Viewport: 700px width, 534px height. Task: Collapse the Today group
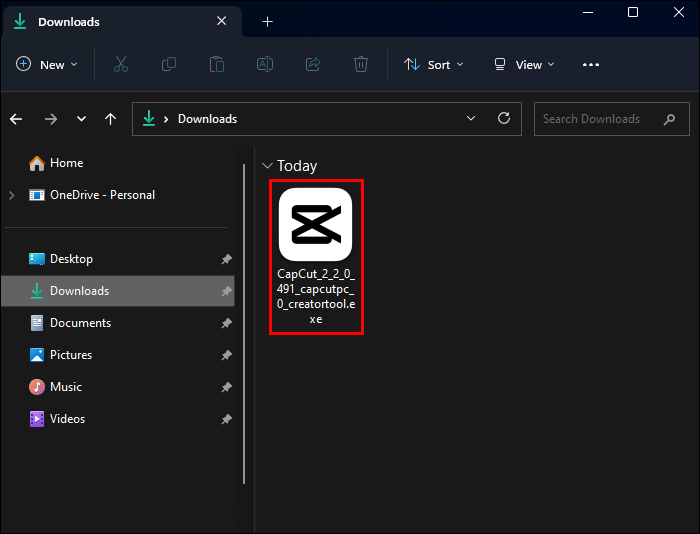[267, 166]
